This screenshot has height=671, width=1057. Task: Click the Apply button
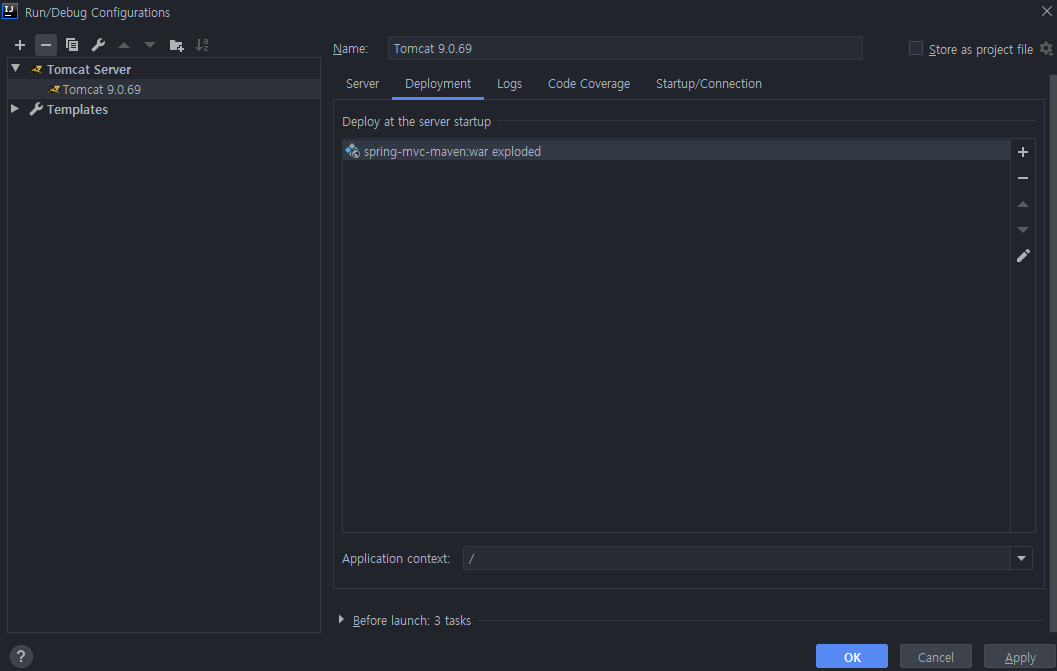point(1020,657)
